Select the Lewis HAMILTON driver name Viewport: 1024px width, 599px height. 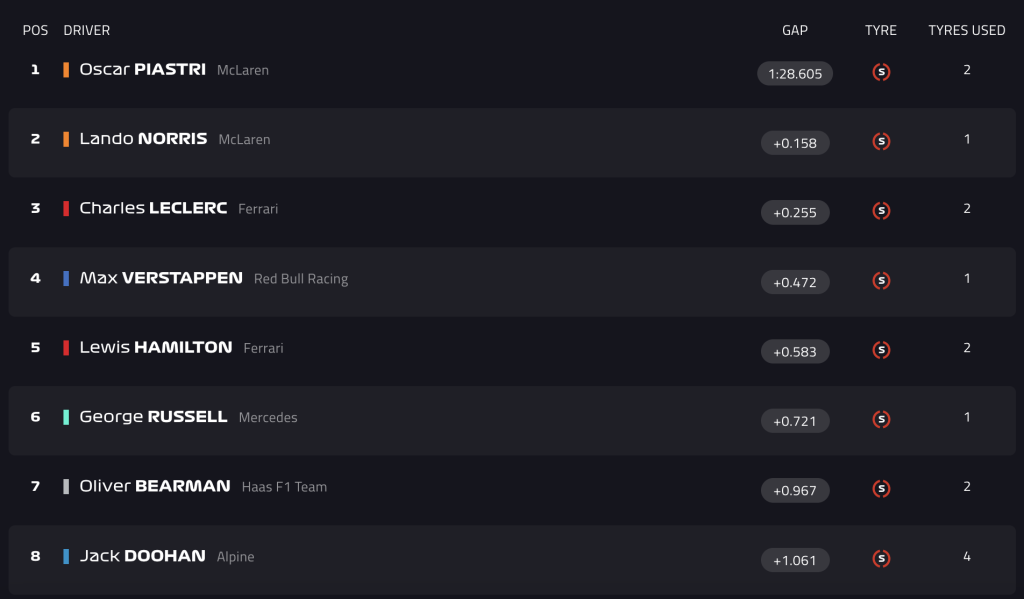(155, 348)
